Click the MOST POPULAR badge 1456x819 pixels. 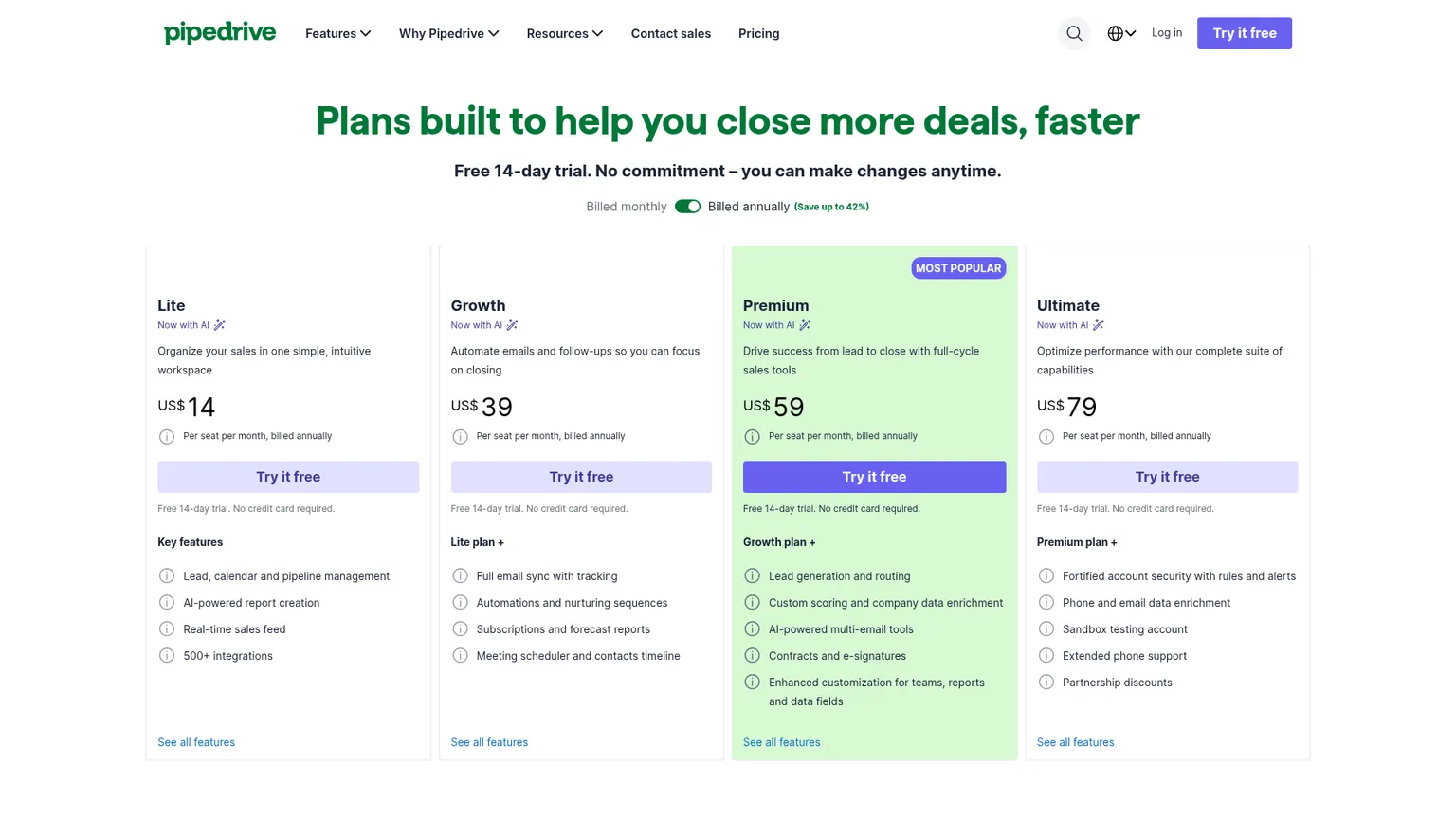click(x=958, y=268)
